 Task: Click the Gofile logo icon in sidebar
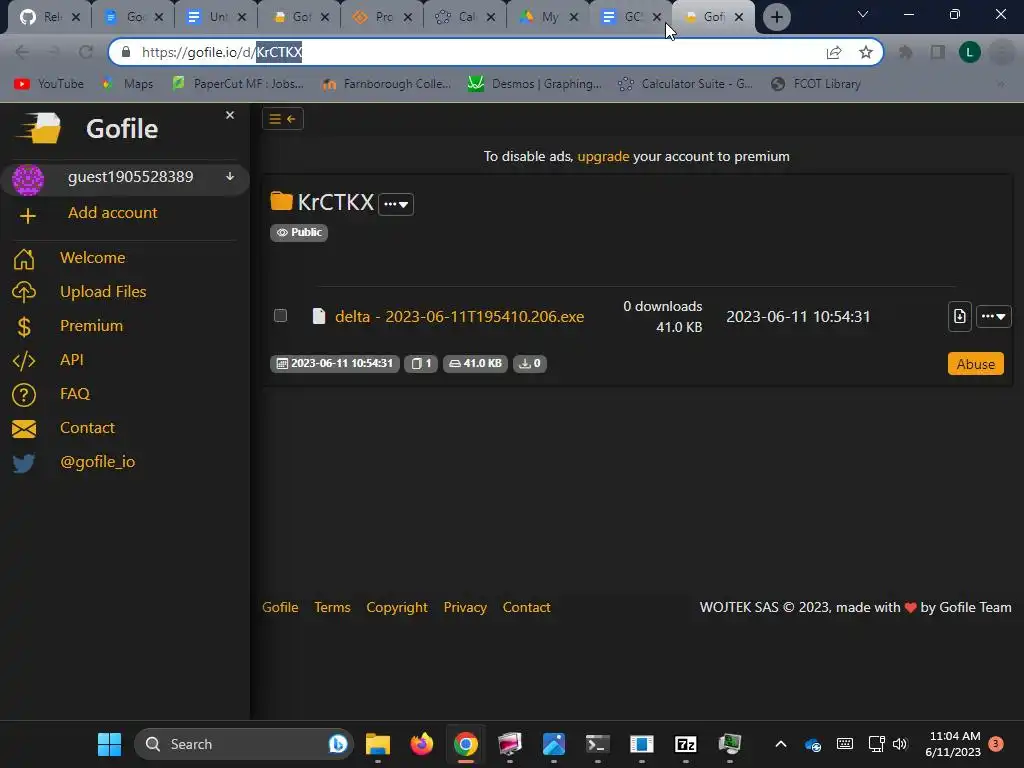(x=39, y=127)
